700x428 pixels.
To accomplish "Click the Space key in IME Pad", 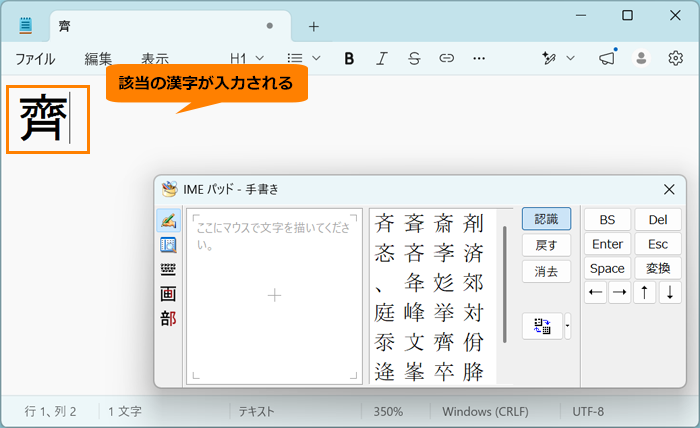I will (608, 268).
